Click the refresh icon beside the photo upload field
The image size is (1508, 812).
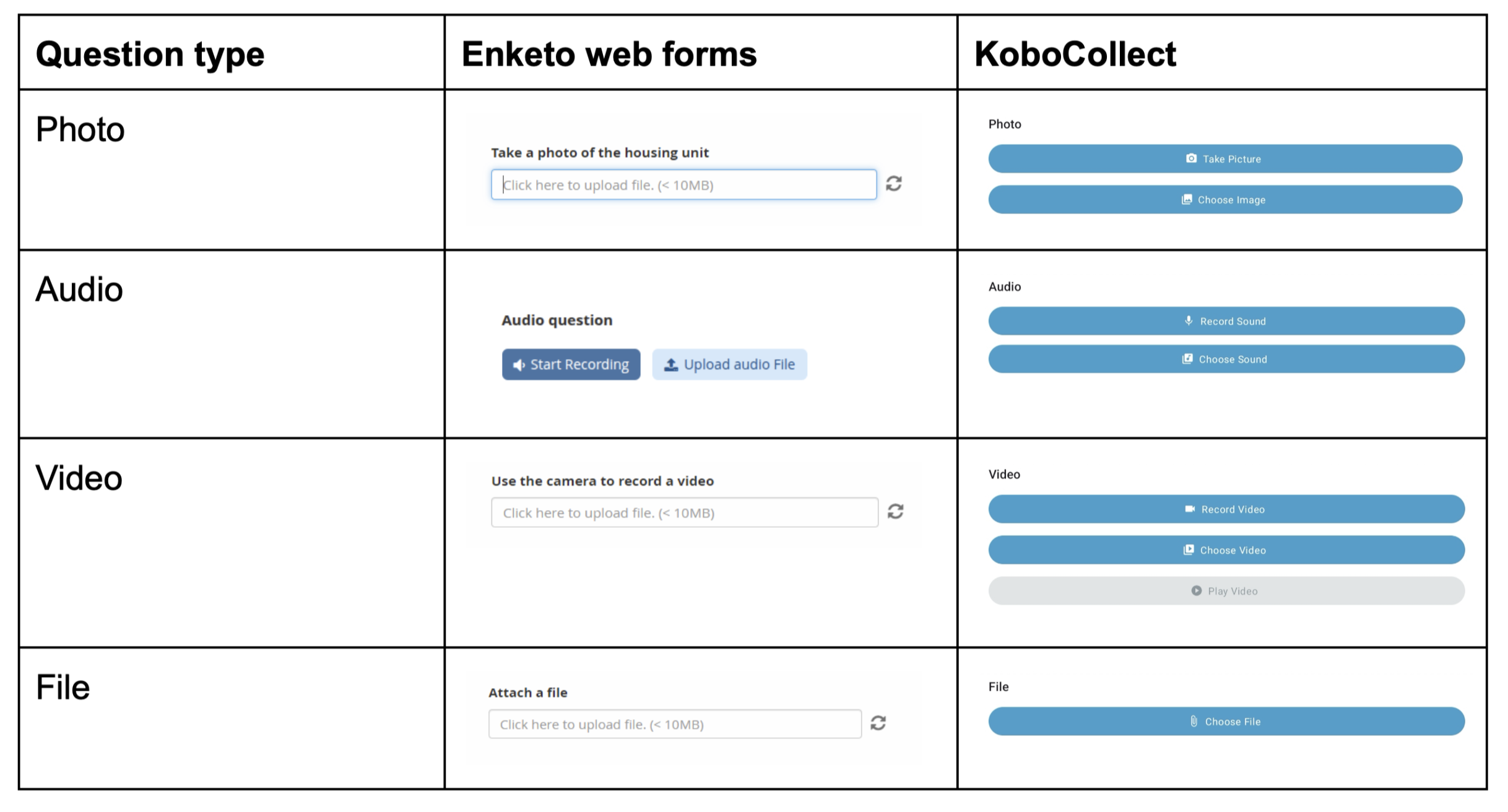coord(893,184)
